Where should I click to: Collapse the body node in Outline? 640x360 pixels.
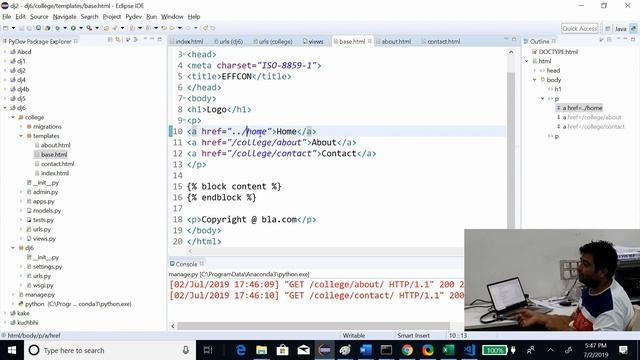pyautogui.click(x=535, y=80)
